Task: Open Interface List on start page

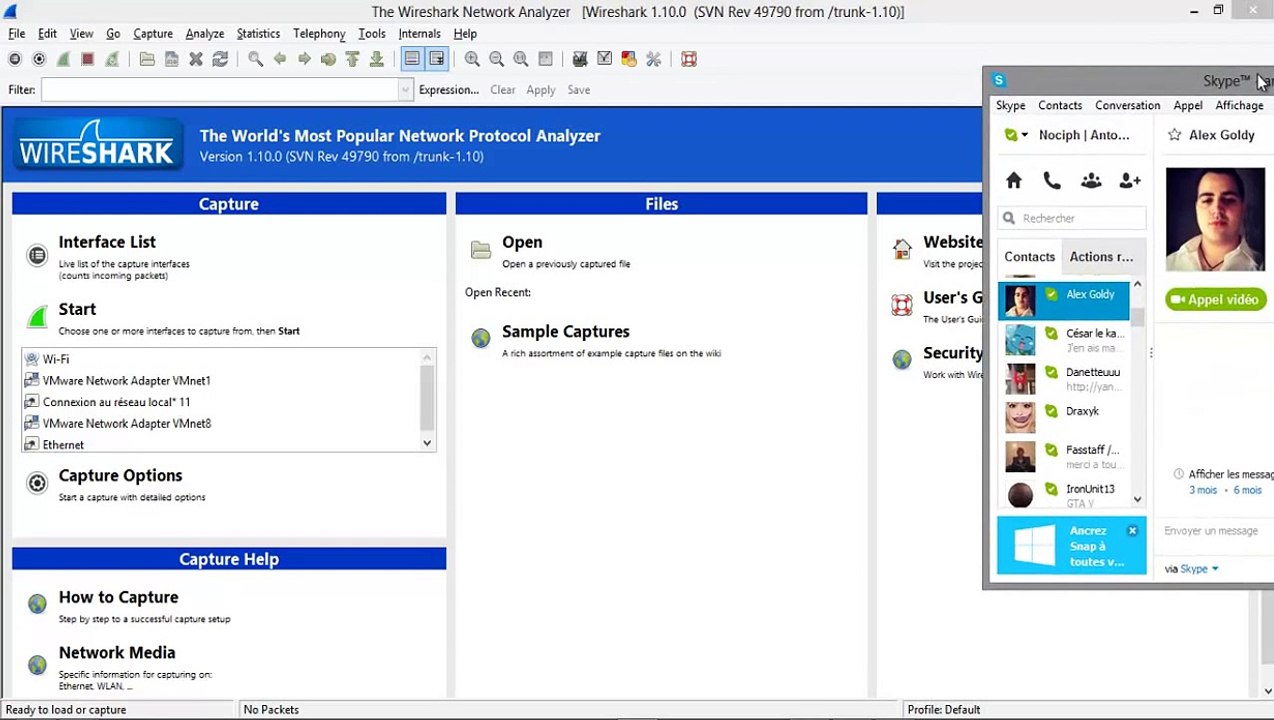Action: [x=107, y=242]
